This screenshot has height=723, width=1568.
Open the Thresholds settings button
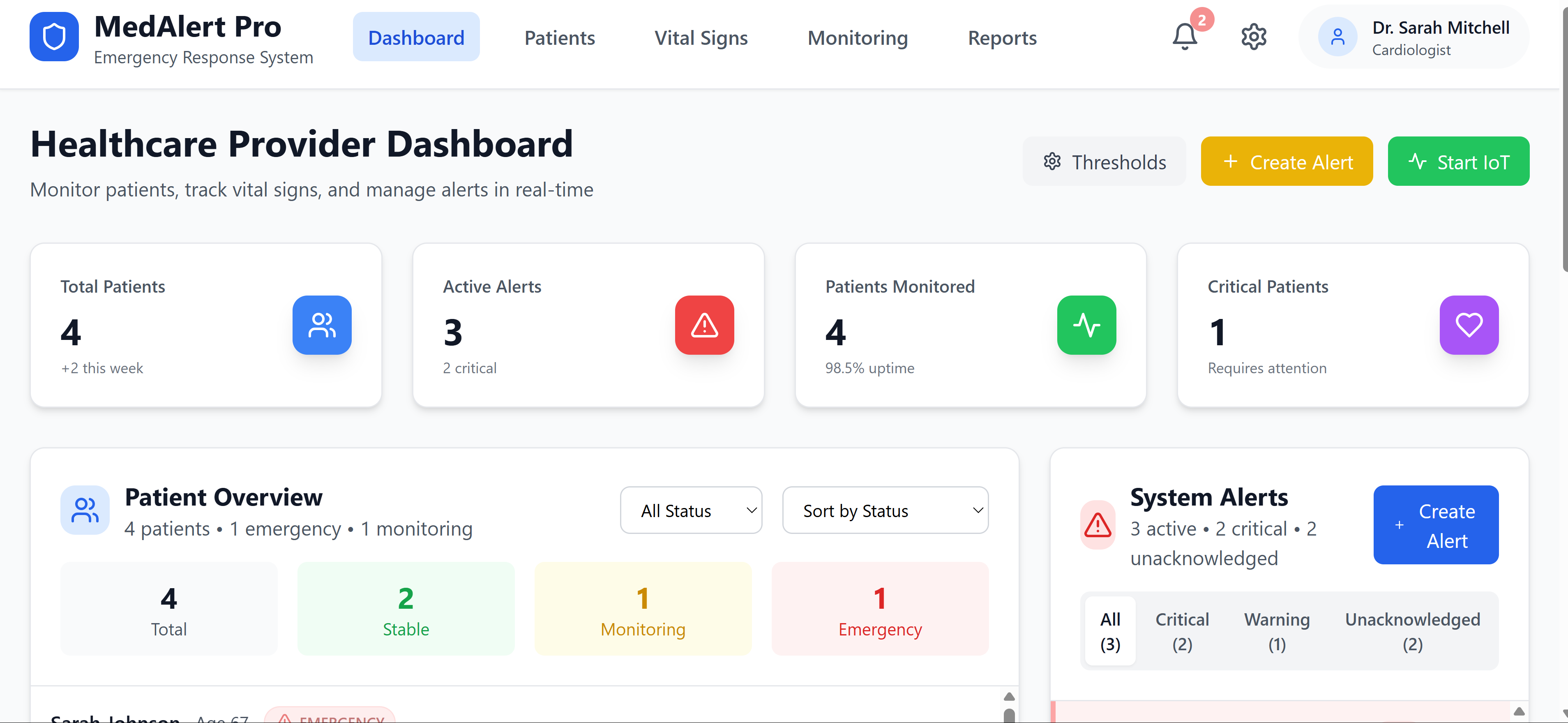point(1104,162)
